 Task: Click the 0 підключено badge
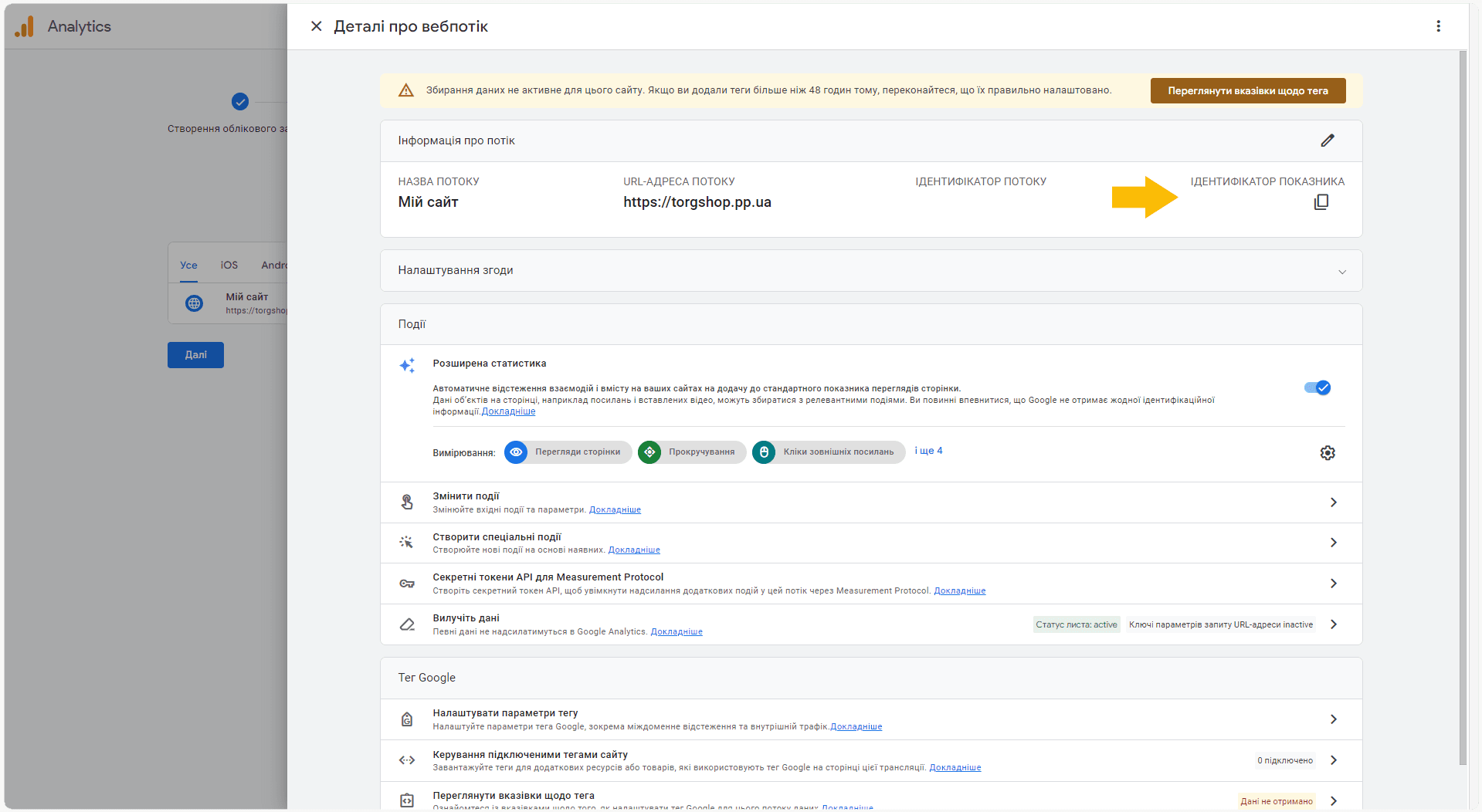point(1285,760)
